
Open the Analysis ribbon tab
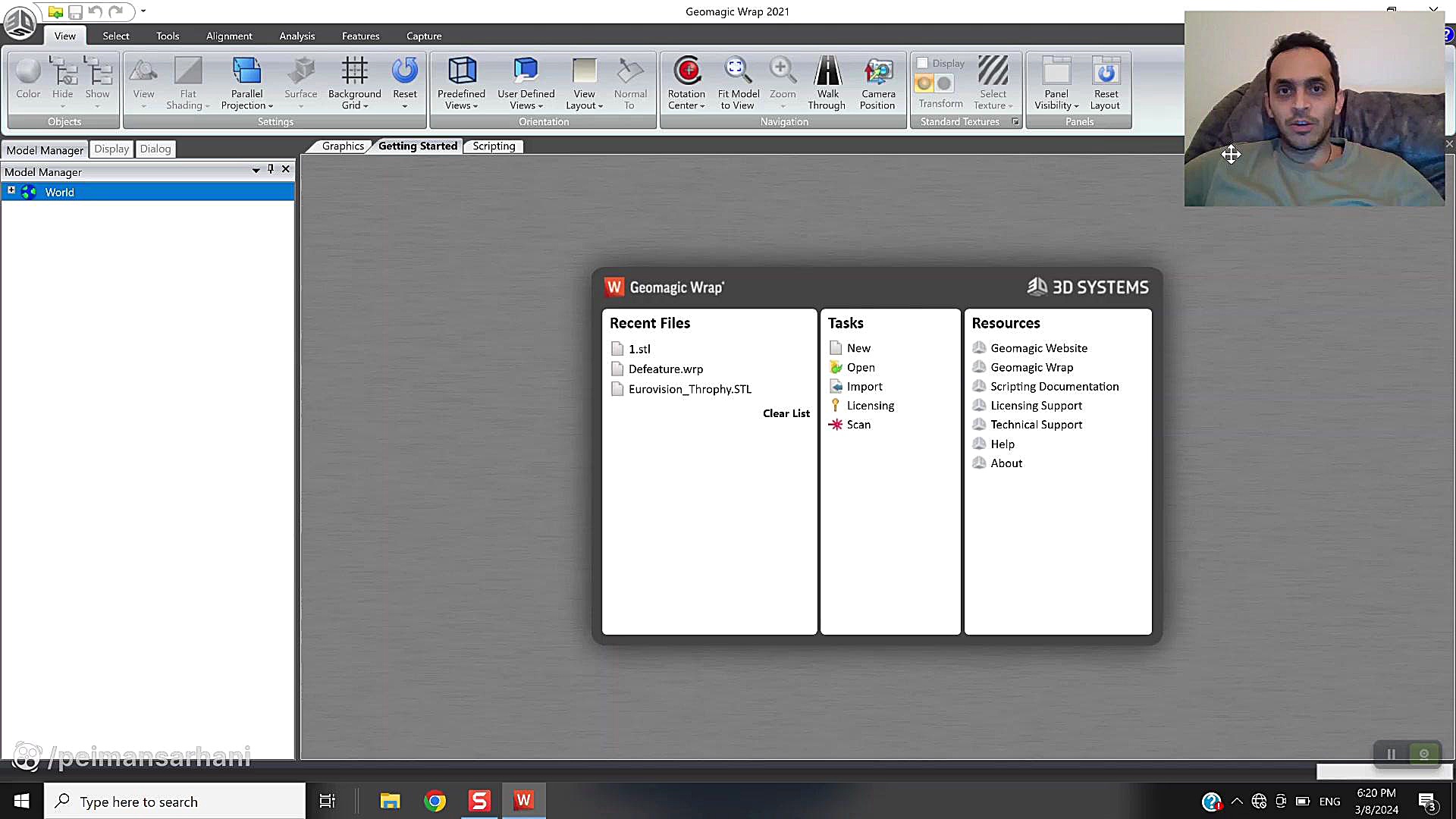click(297, 36)
